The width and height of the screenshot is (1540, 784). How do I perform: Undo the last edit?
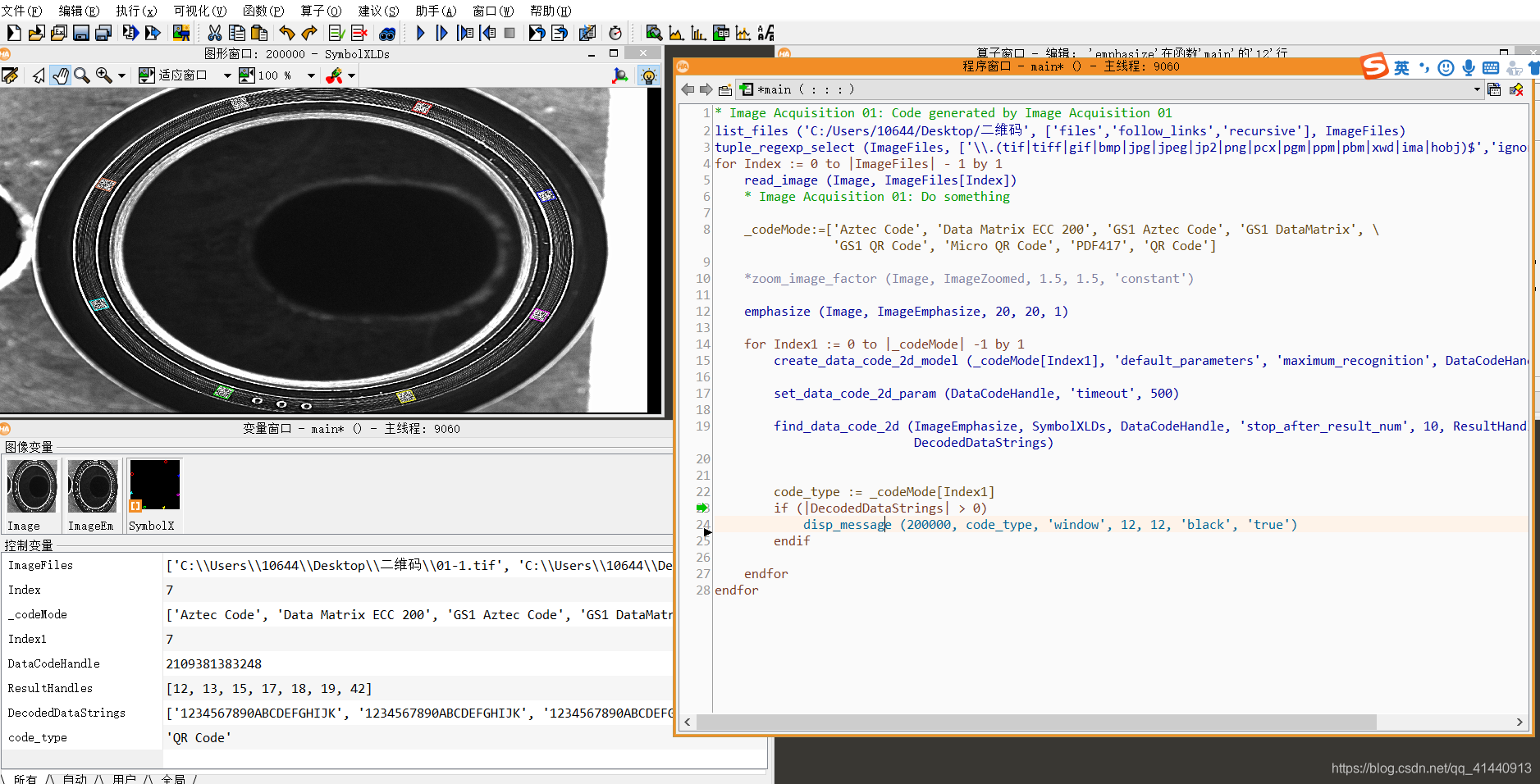pos(286,33)
